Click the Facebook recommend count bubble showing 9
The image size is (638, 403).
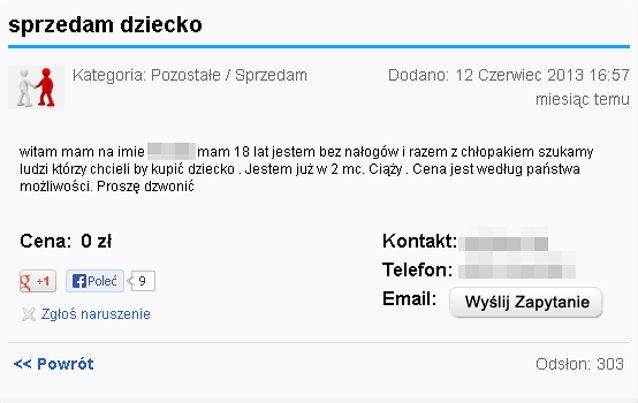click(143, 282)
